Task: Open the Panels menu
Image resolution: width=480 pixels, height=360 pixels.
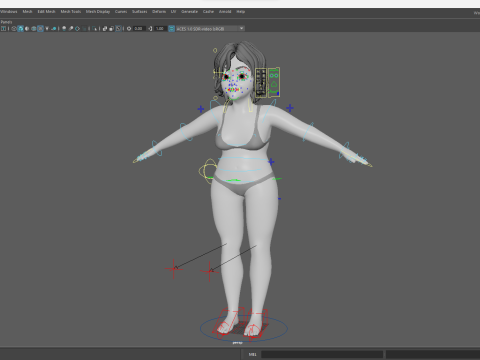Action: 6,22
